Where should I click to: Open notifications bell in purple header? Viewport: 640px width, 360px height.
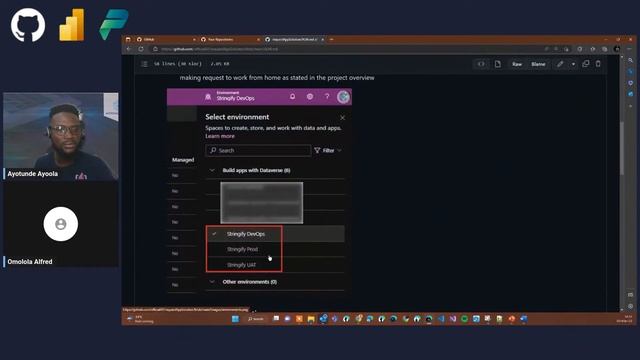tap(292, 97)
